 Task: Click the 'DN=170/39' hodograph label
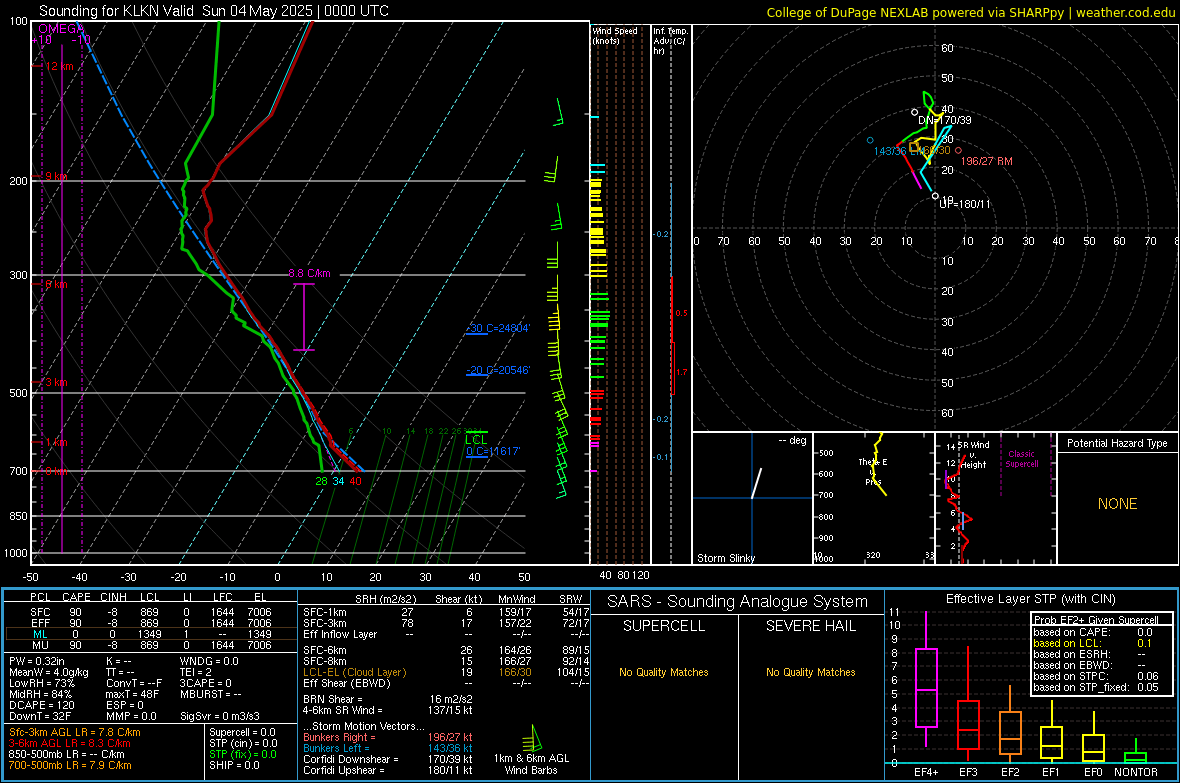click(944, 120)
